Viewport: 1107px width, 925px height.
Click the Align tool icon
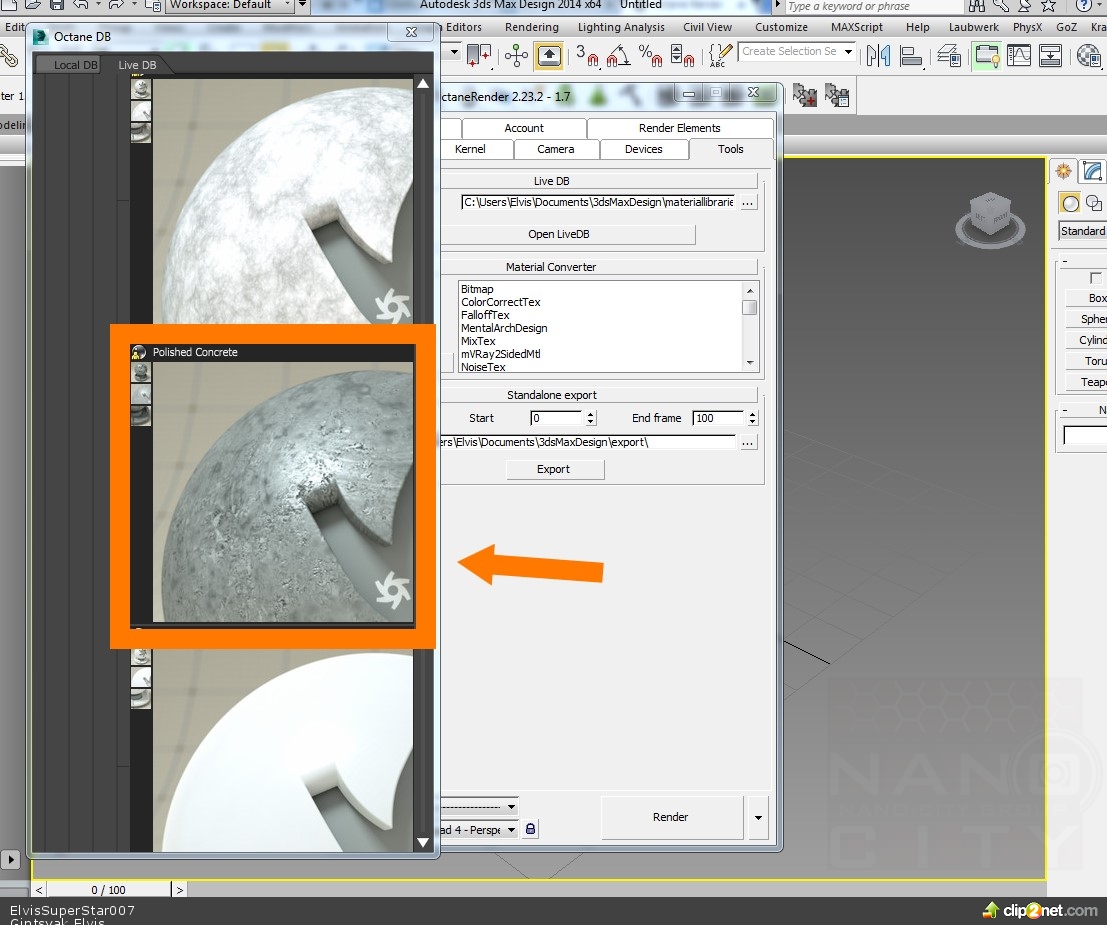click(x=911, y=55)
